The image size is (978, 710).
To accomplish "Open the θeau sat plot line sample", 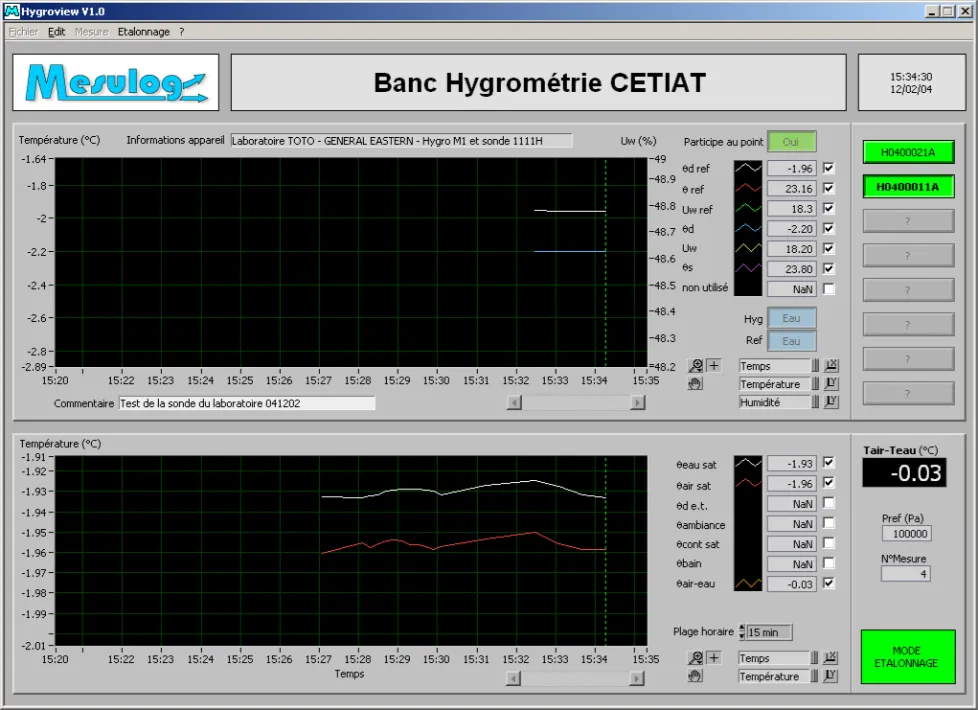I will (x=748, y=463).
